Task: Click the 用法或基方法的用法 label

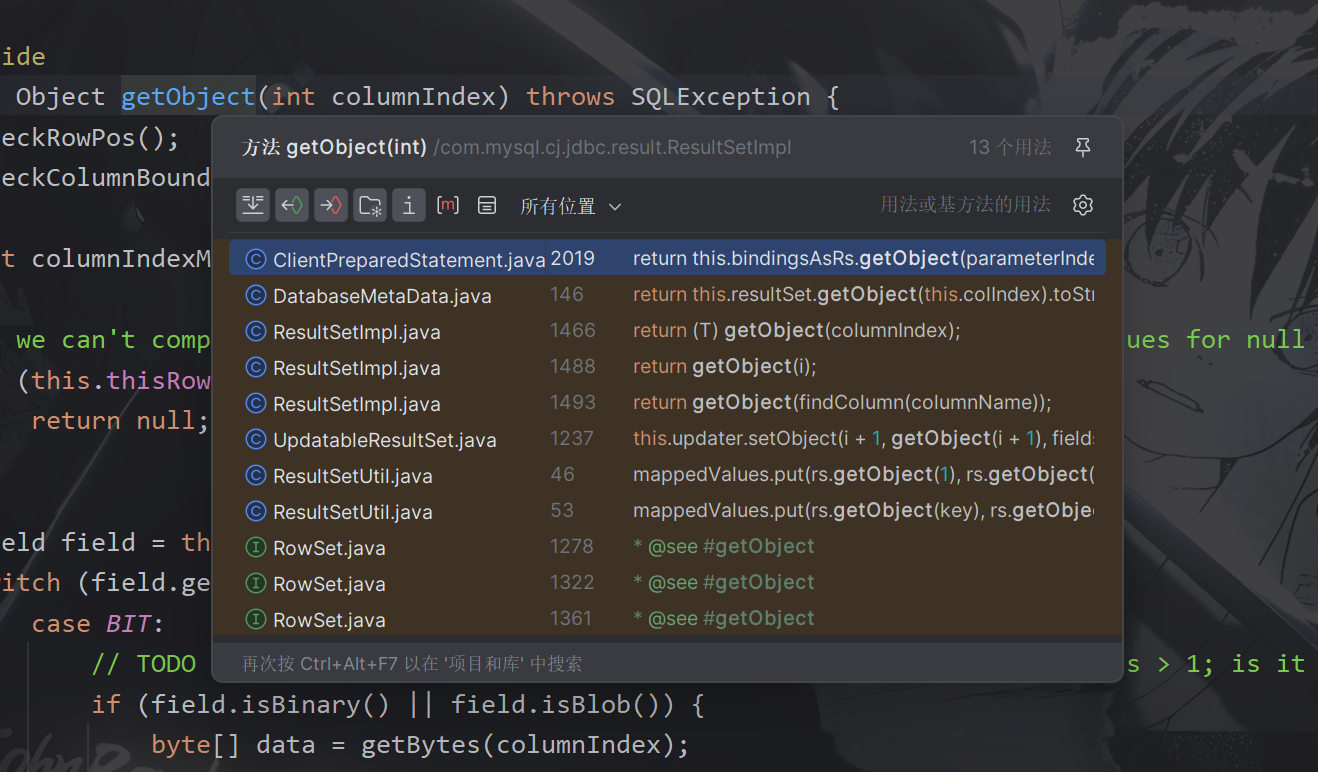Action: click(x=965, y=205)
